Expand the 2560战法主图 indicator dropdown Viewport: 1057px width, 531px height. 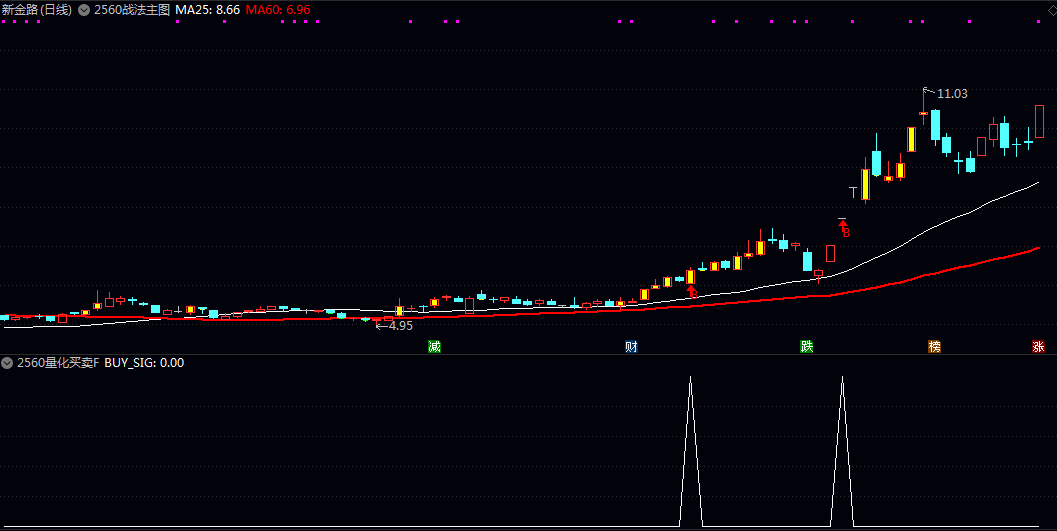coord(84,10)
